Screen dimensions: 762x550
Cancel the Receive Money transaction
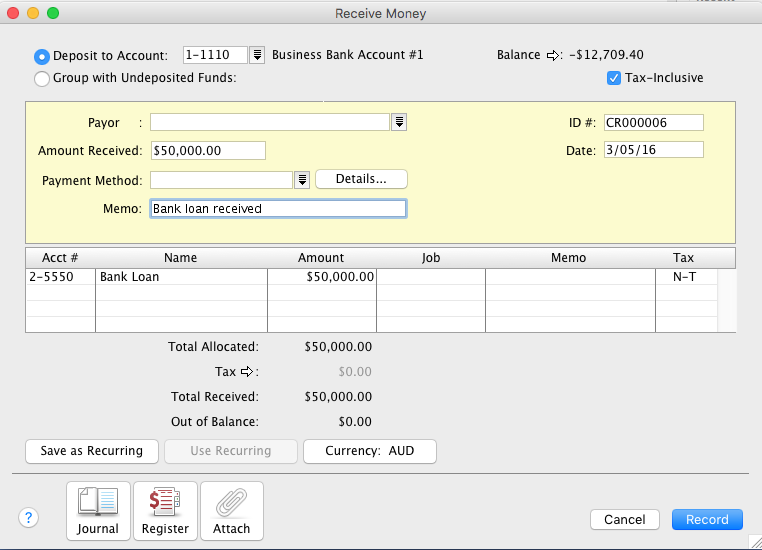point(625,520)
